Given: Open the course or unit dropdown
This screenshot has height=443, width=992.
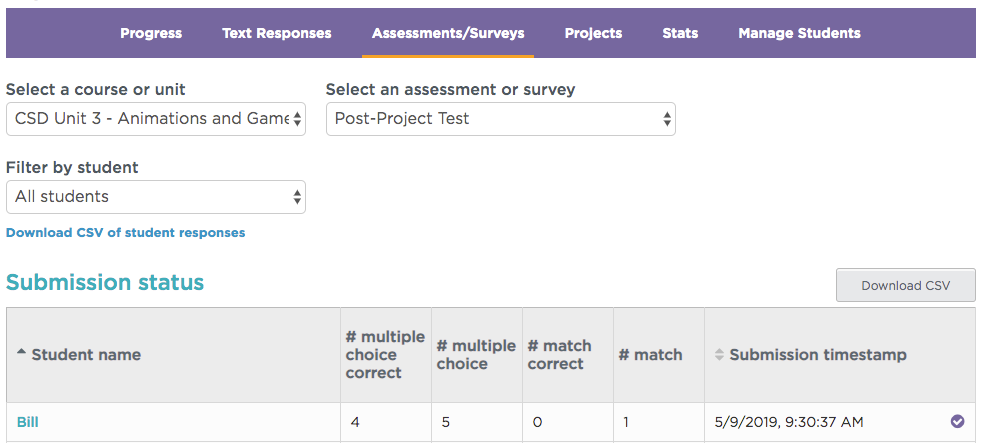Looking at the screenshot, I should click(x=156, y=119).
